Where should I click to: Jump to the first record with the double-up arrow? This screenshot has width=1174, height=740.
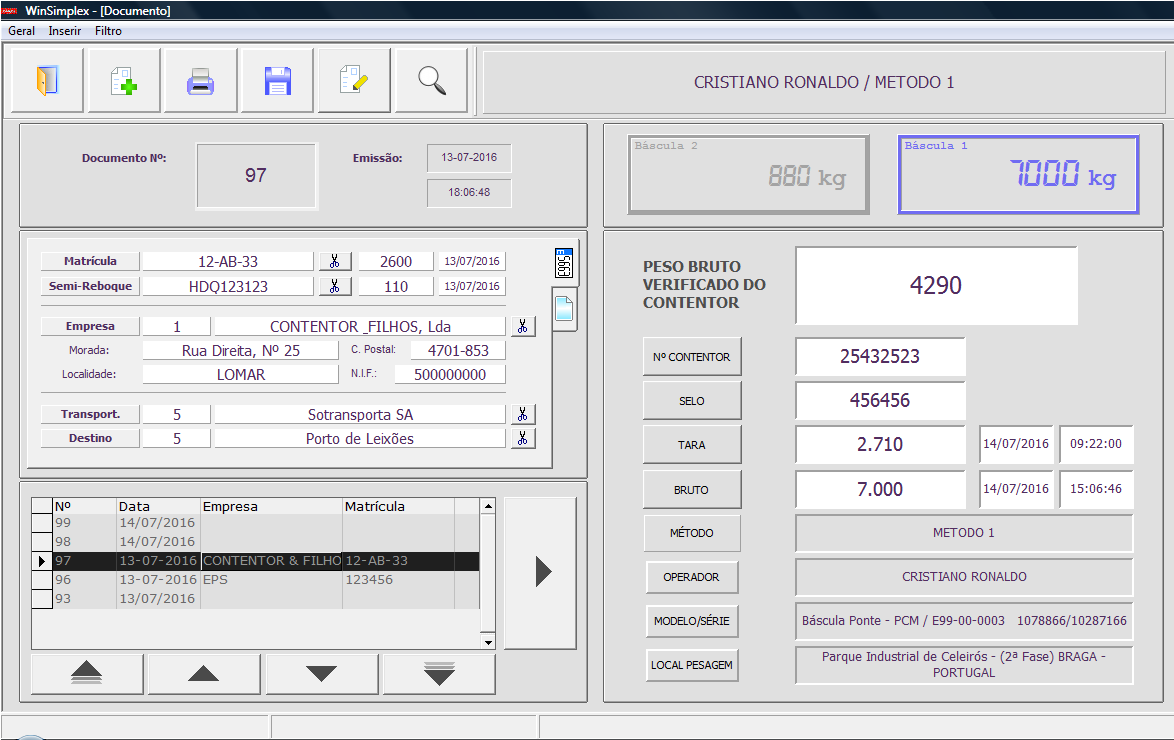[x=87, y=673]
